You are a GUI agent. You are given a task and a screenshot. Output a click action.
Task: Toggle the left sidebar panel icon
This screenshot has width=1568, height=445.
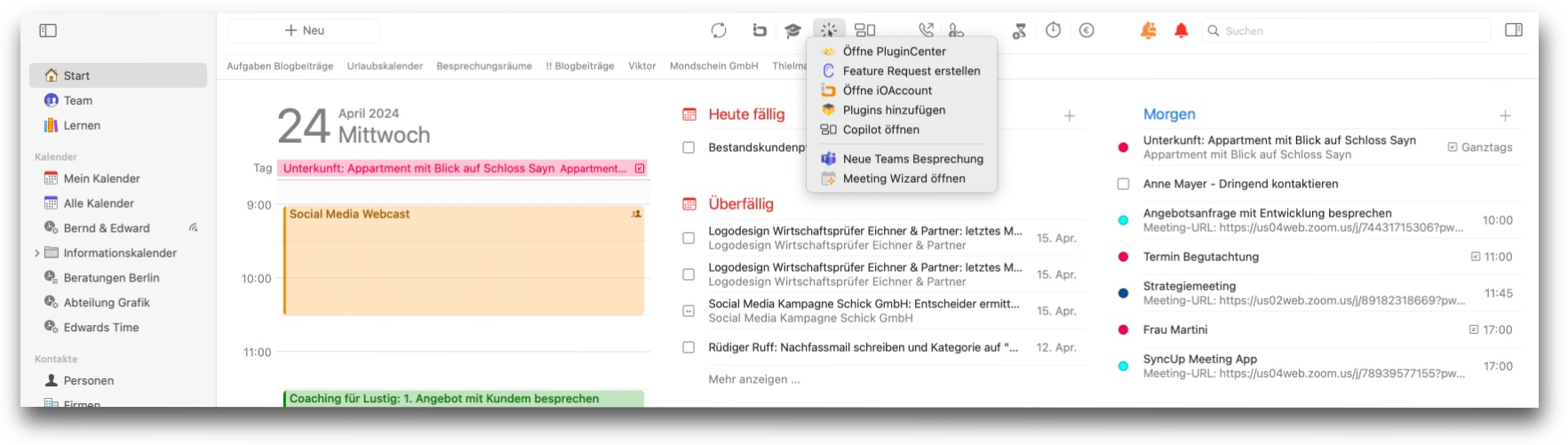click(48, 30)
